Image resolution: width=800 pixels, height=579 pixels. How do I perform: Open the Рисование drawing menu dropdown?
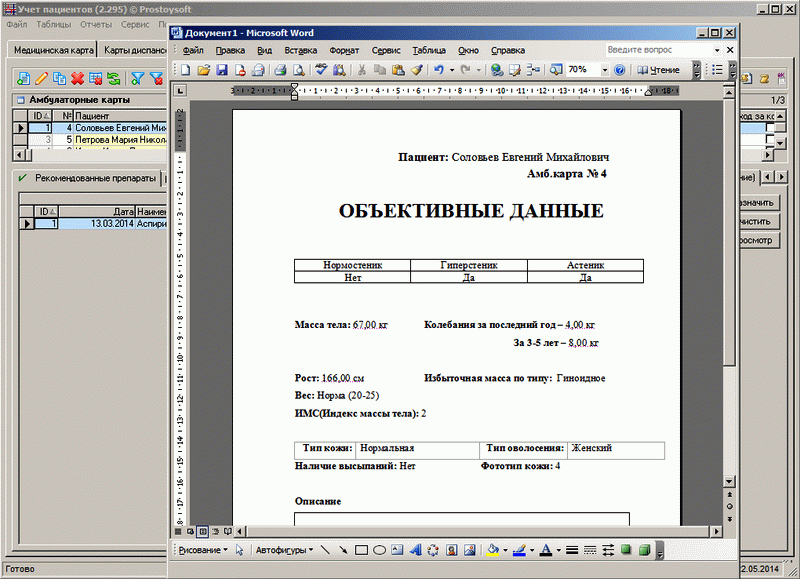pyautogui.click(x=202, y=550)
